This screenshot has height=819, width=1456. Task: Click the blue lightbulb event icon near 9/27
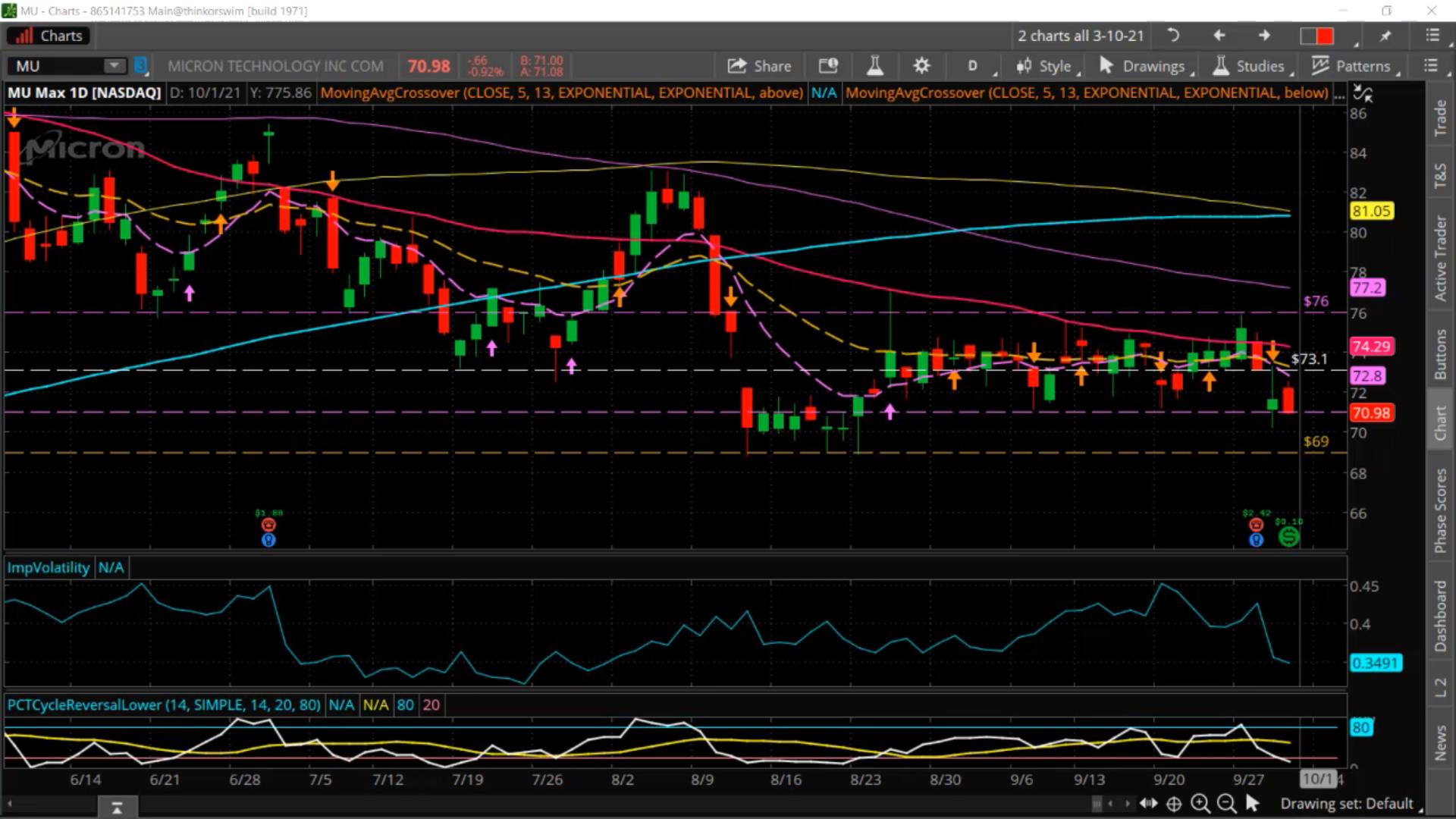(1257, 540)
